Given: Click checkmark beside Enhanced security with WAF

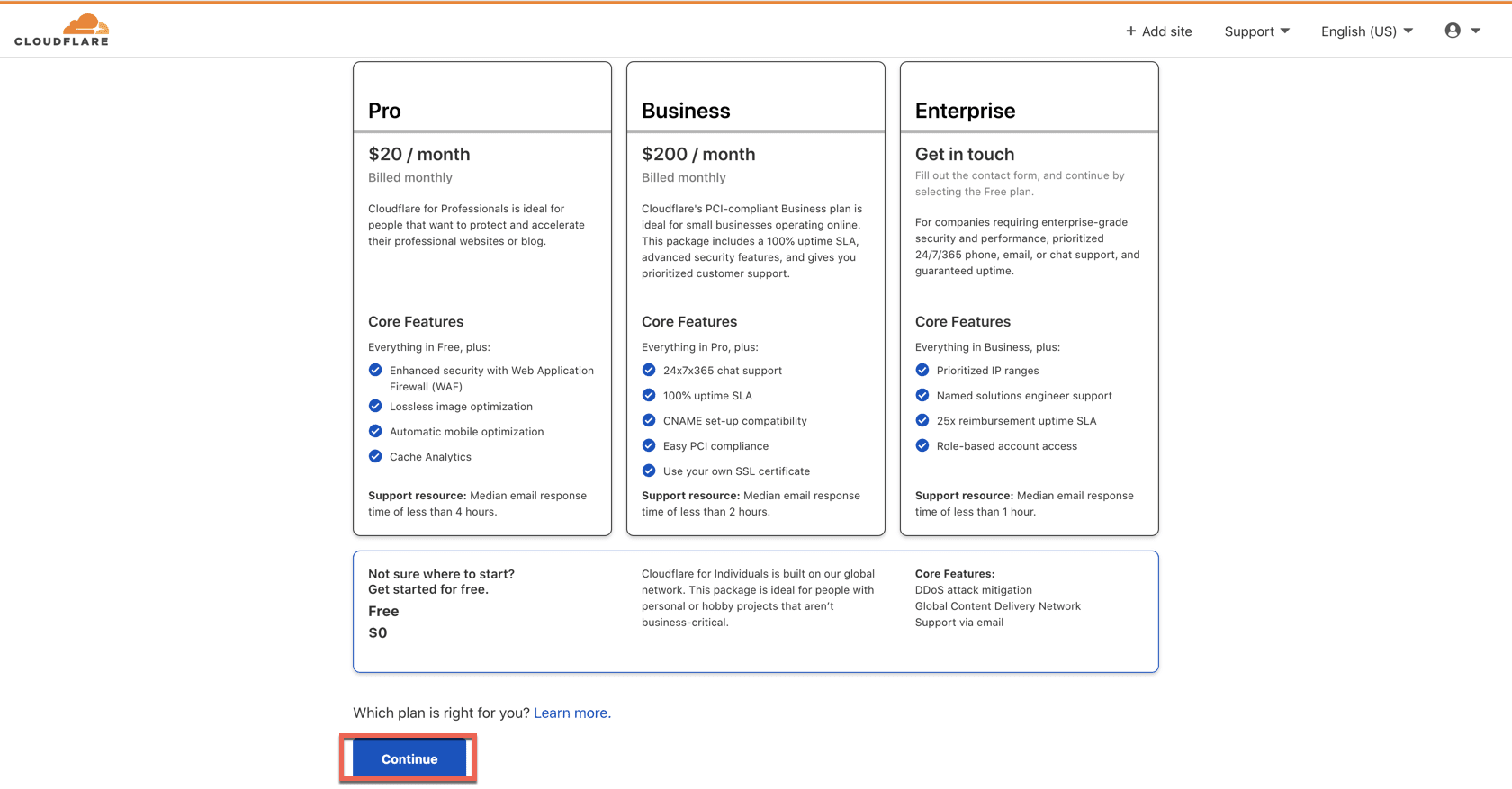Looking at the screenshot, I should (x=375, y=370).
